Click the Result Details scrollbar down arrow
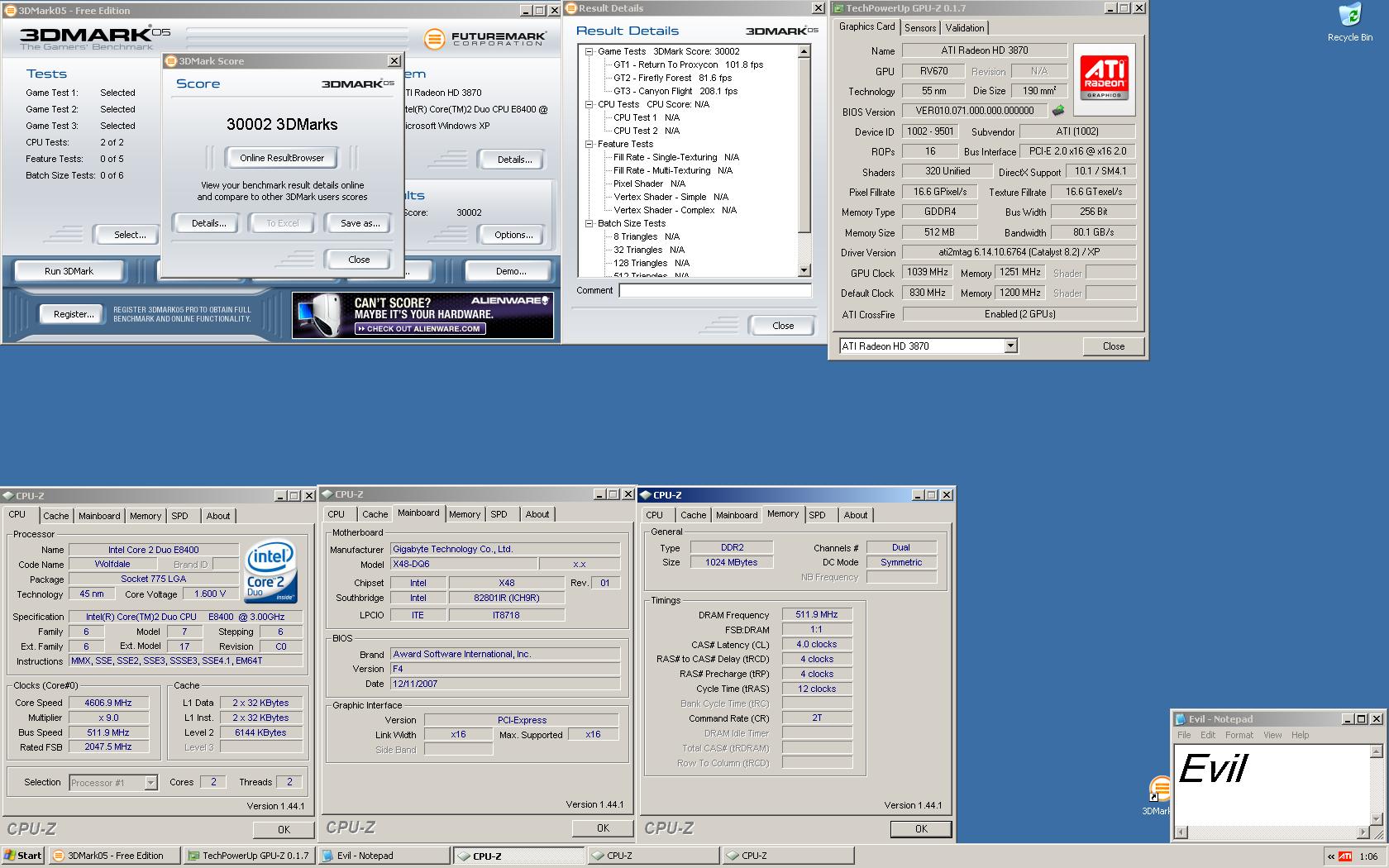 point(804,271)
